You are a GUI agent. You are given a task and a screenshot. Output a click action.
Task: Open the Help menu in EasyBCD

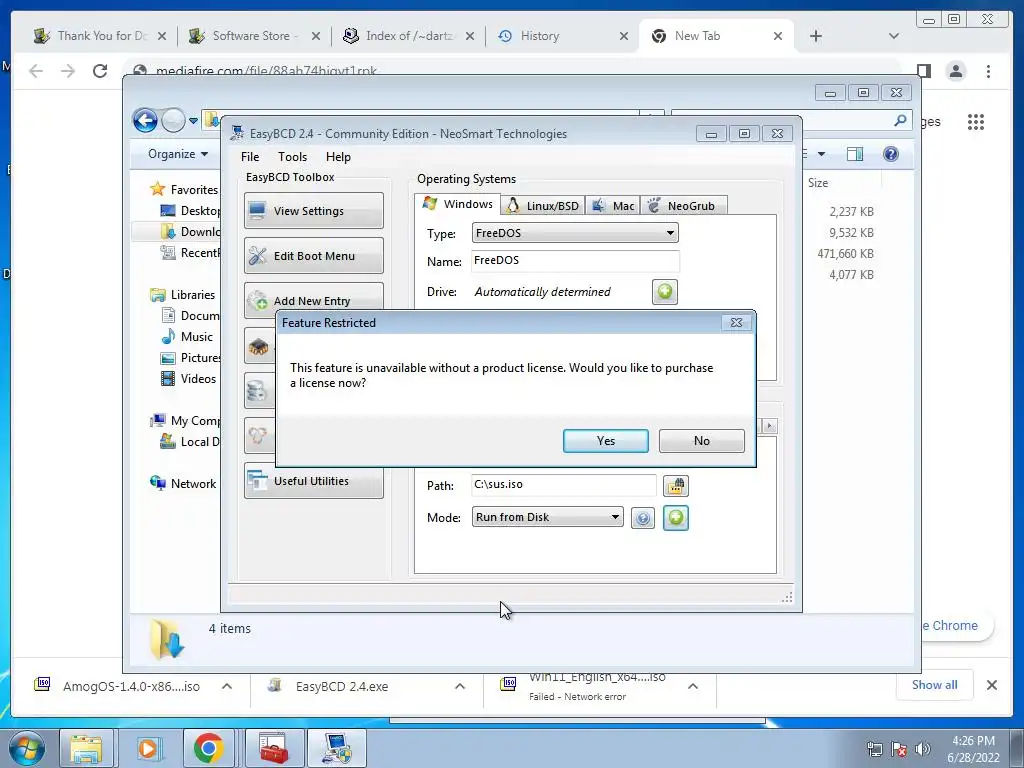338,157
